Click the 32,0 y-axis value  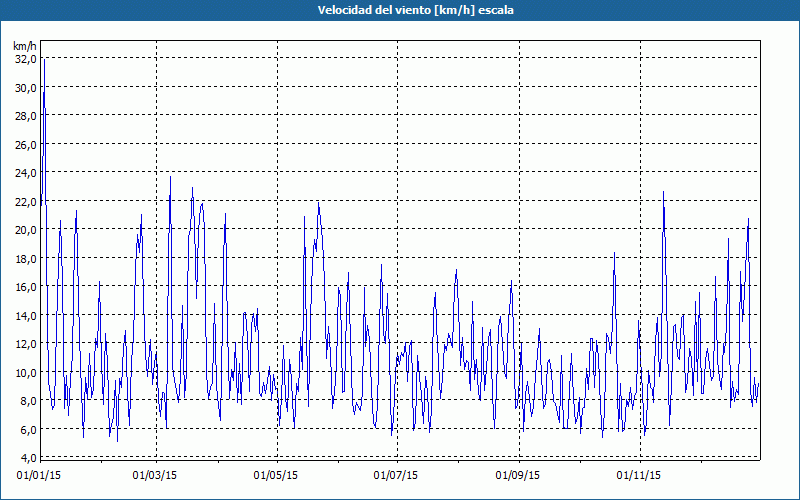[x=26, y=59]
